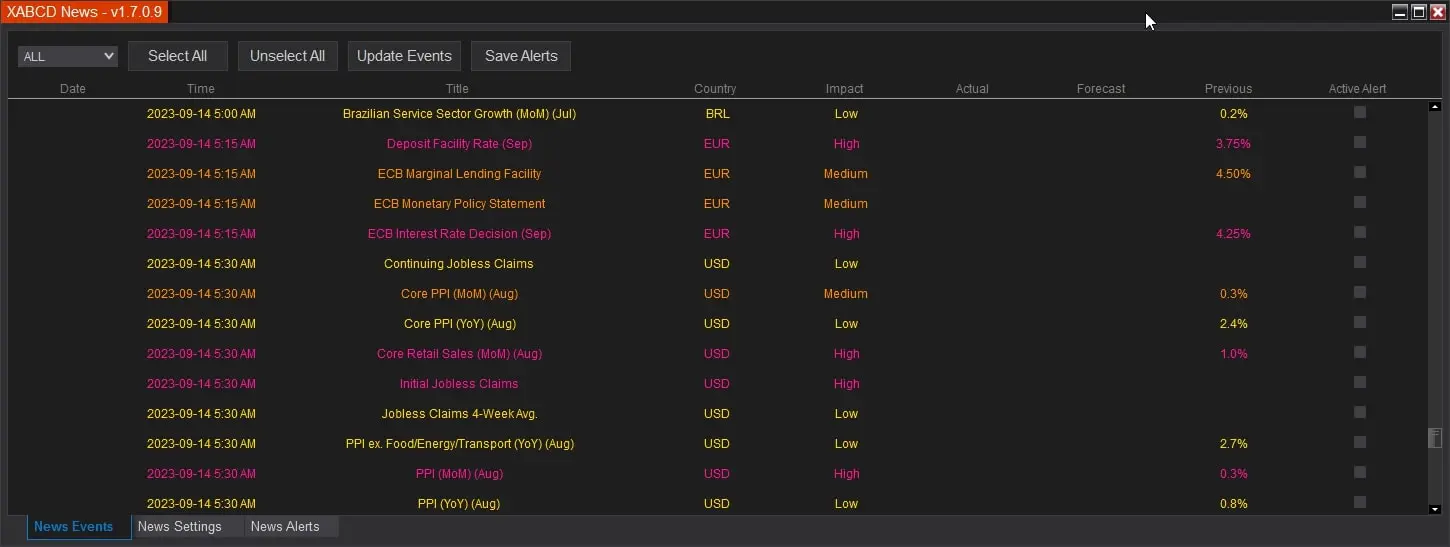Select ECB Marginal Lending Facility title
Viewport: 1450px width, 547px height.
point(459,174)
